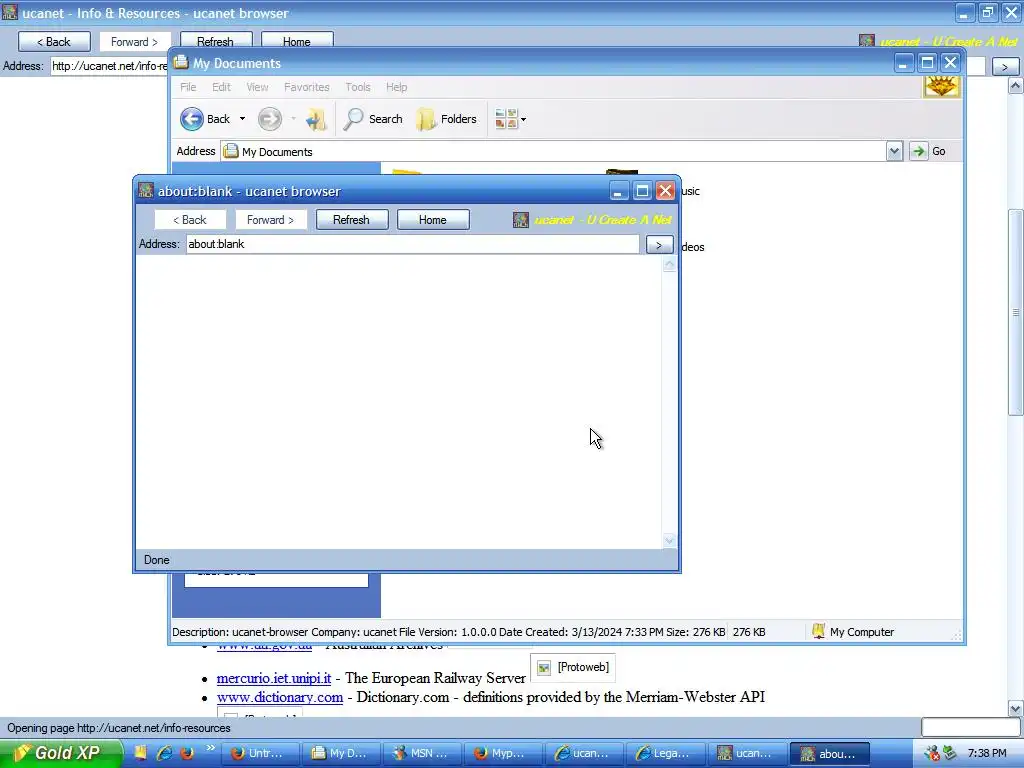This screenshot has width=1024, height=768.
Task: Open File menu in My Documents
Action: pos(188,87)
